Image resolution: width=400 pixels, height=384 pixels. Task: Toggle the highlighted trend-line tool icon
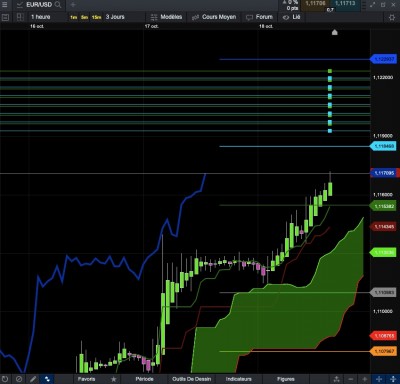click(x=47, y=379)
